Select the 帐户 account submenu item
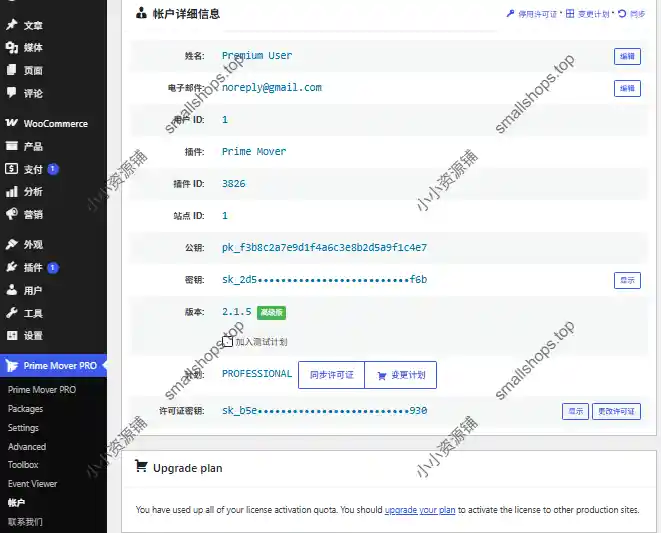Viewport: 661px width, 533px height. pyautogui.click(x=16, y=503)
